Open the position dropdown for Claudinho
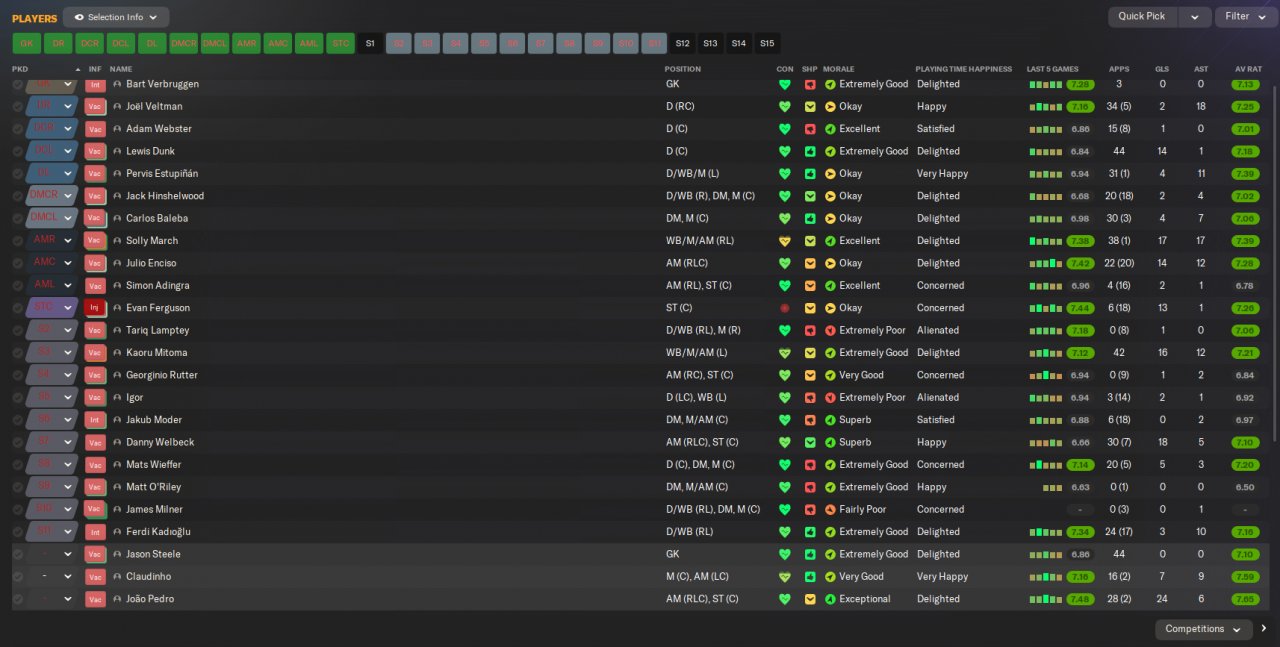Viewport: 1280px width, 647px height. [68, 576]
